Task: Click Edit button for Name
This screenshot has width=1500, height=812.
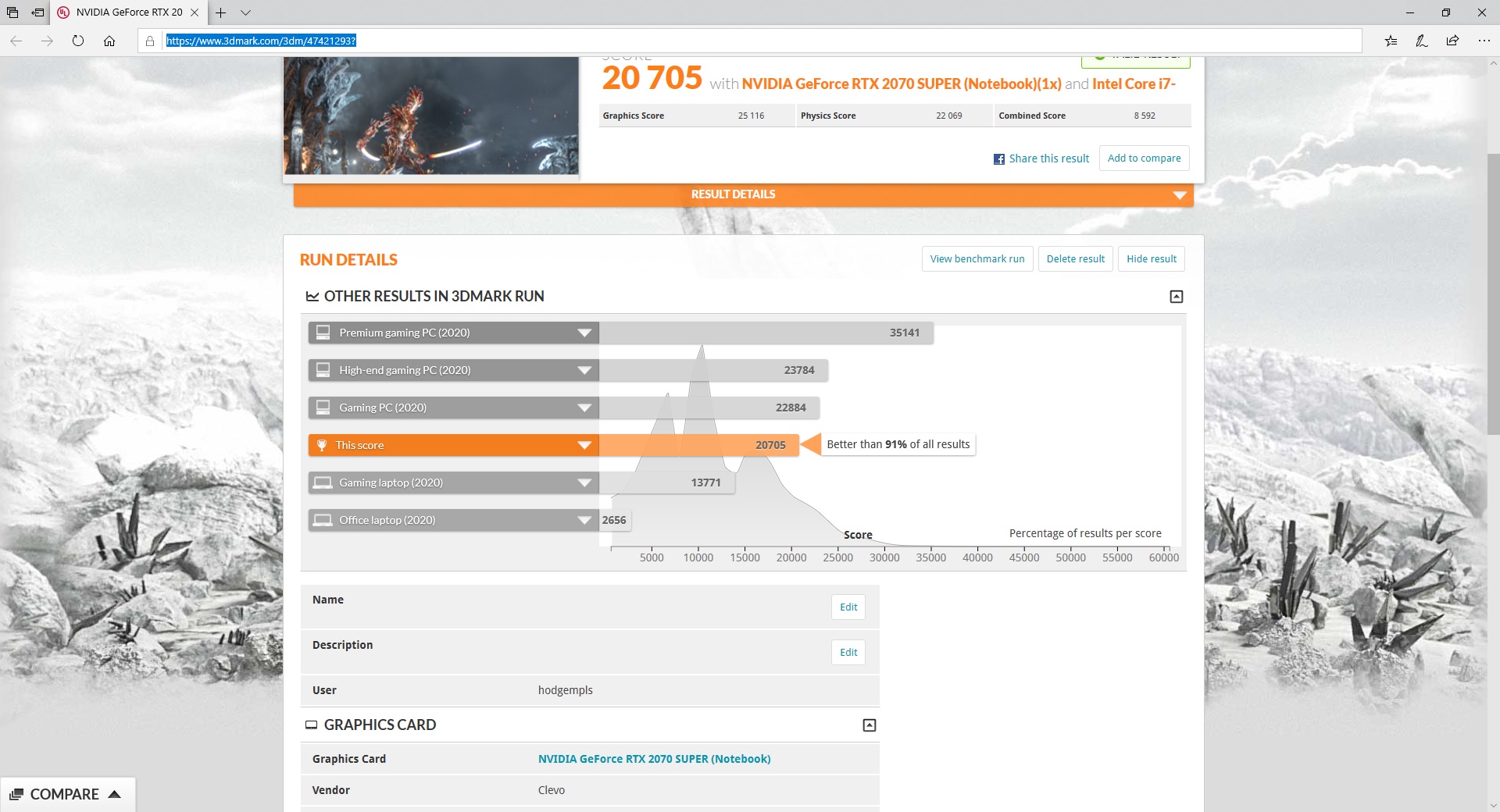Action: [x=848, y=607]
